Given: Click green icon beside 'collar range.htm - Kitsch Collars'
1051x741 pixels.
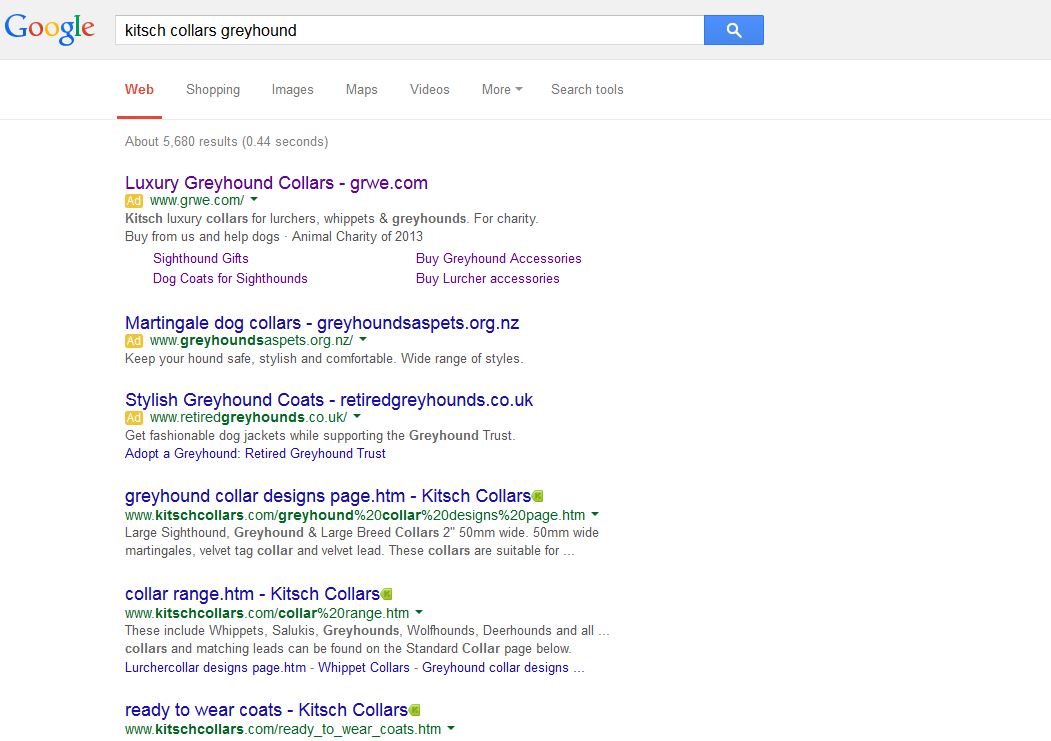Looking at the screenshot, I should [387, 594].
